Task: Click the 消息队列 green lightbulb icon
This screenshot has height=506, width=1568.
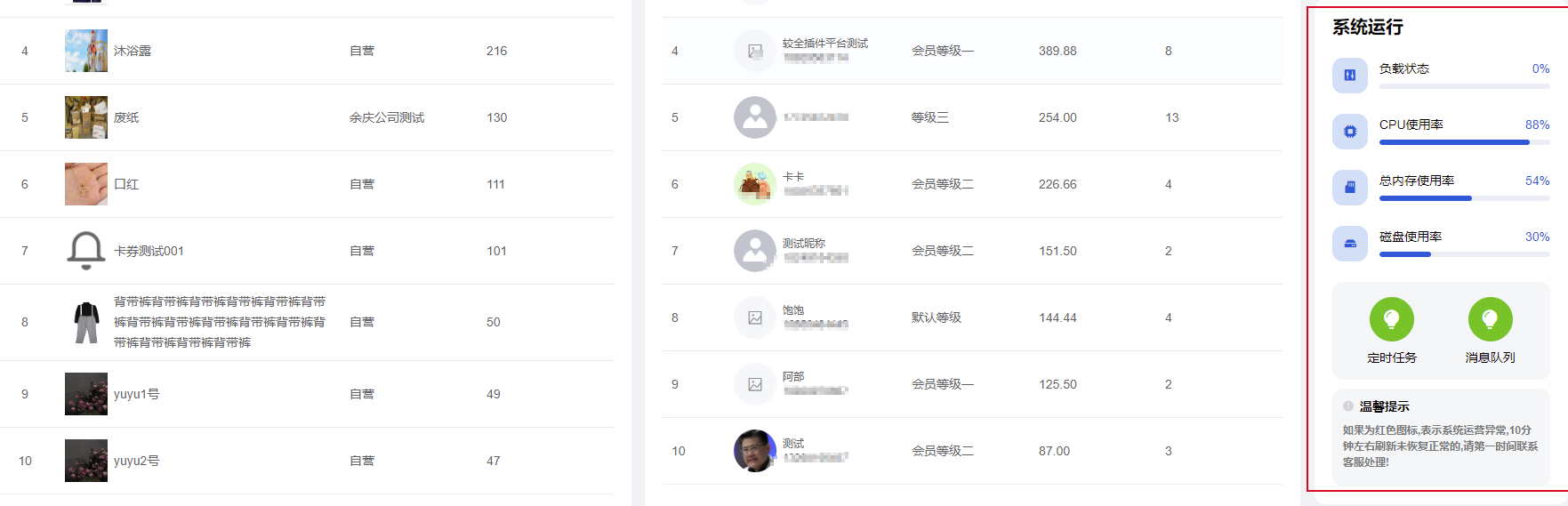Action: pyautogui.click(x=1490, y=319)
